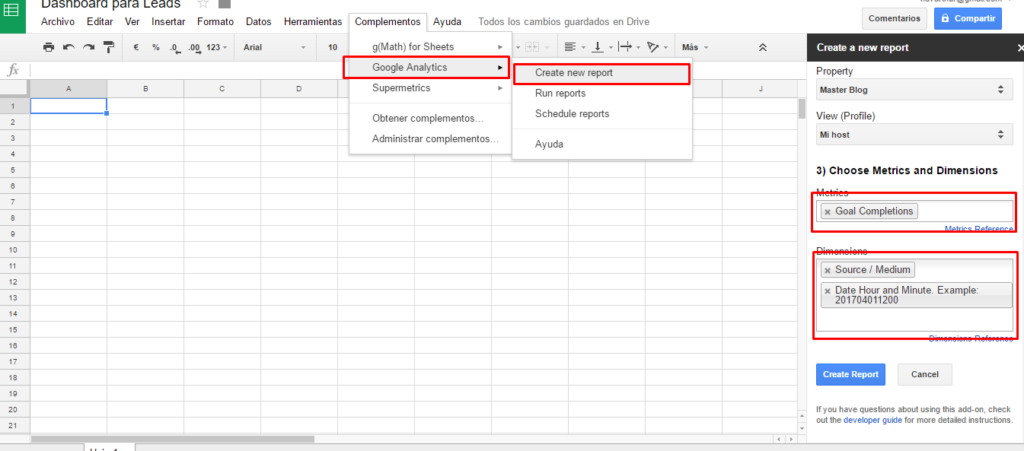The height and width of the screenshot is (451, 1024).
Task: Click the folder icon beside title
Action: tap(225, 4)
